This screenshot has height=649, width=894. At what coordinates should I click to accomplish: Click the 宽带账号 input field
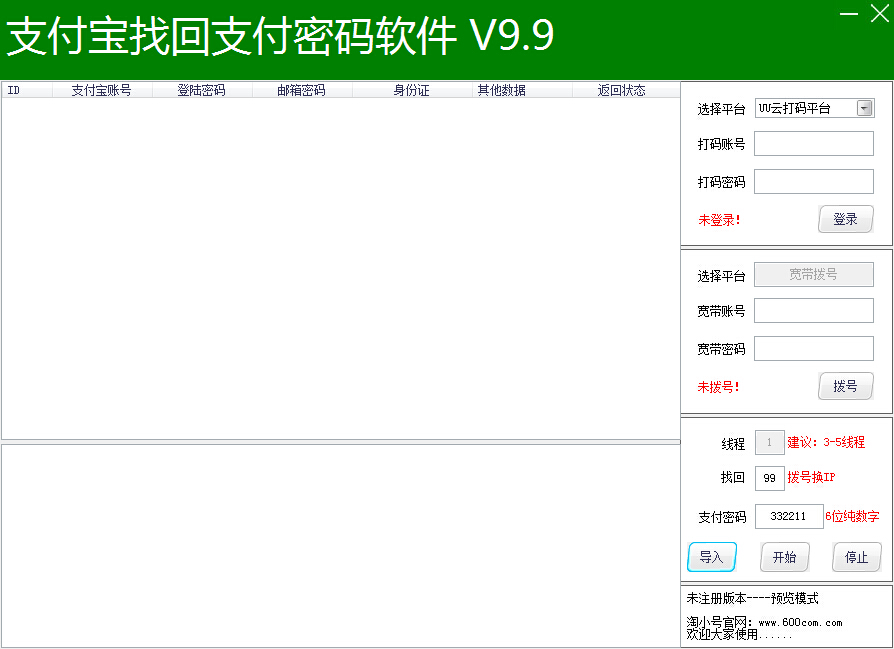coord(814,311)
